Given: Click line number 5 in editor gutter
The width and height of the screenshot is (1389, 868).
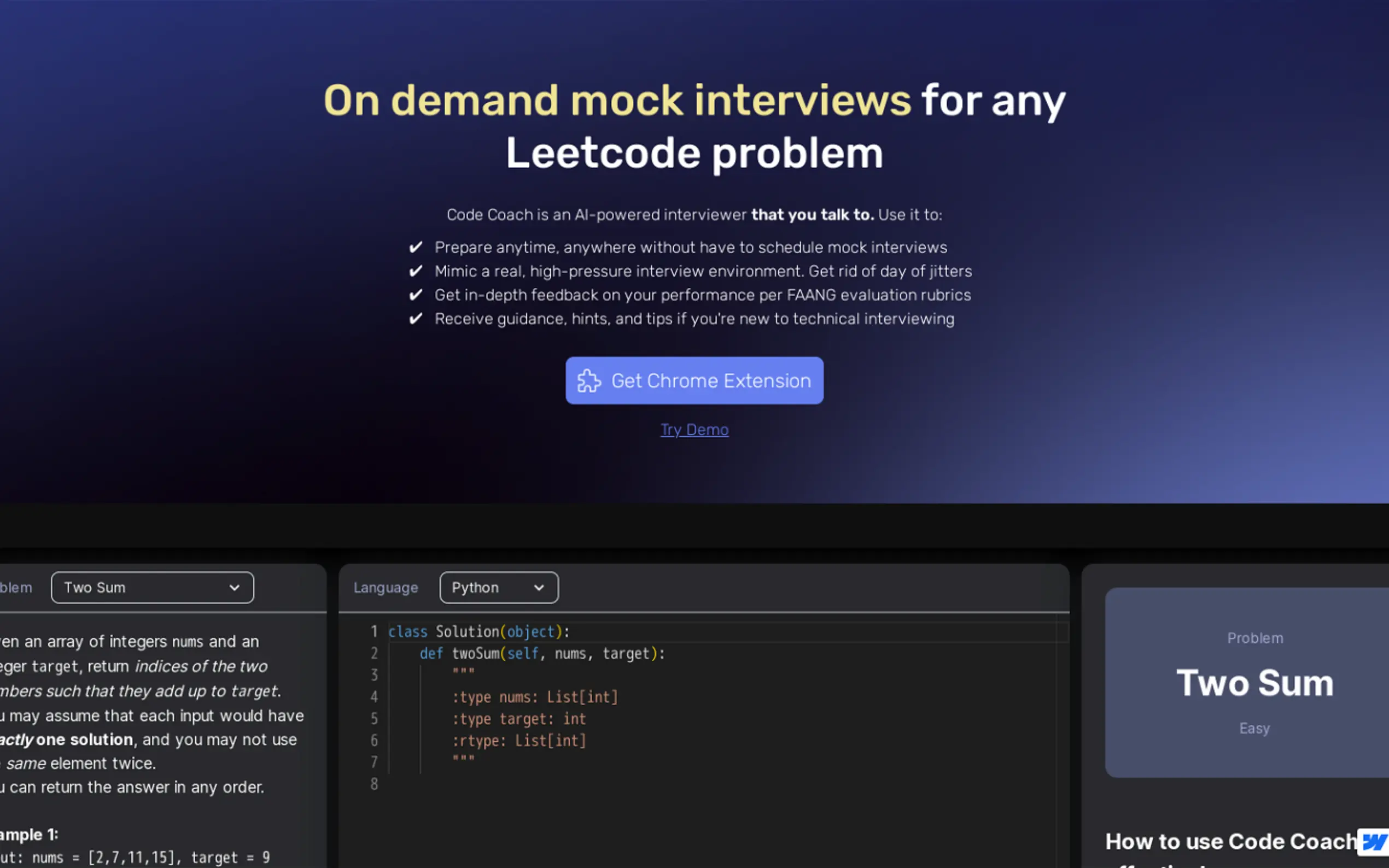Looking at the screenshot, I should [x=374, y=719].
